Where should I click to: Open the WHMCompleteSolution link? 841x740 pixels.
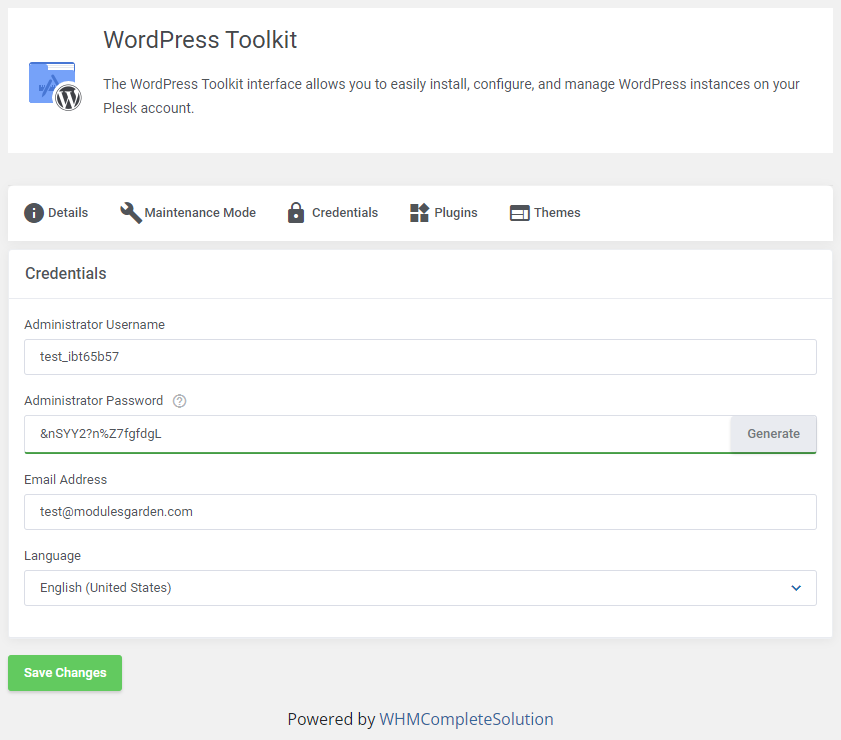pyautogui.click(x=466, y=719)
